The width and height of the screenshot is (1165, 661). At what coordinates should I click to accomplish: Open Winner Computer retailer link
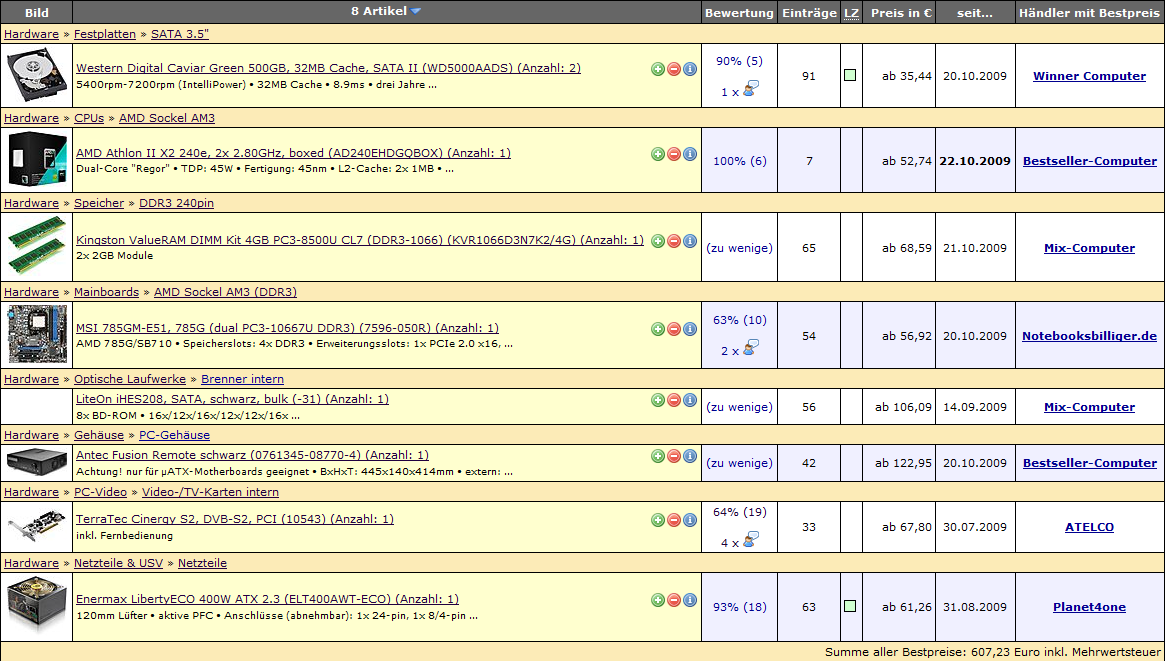pyautogui.click(x=1089, y=76)
